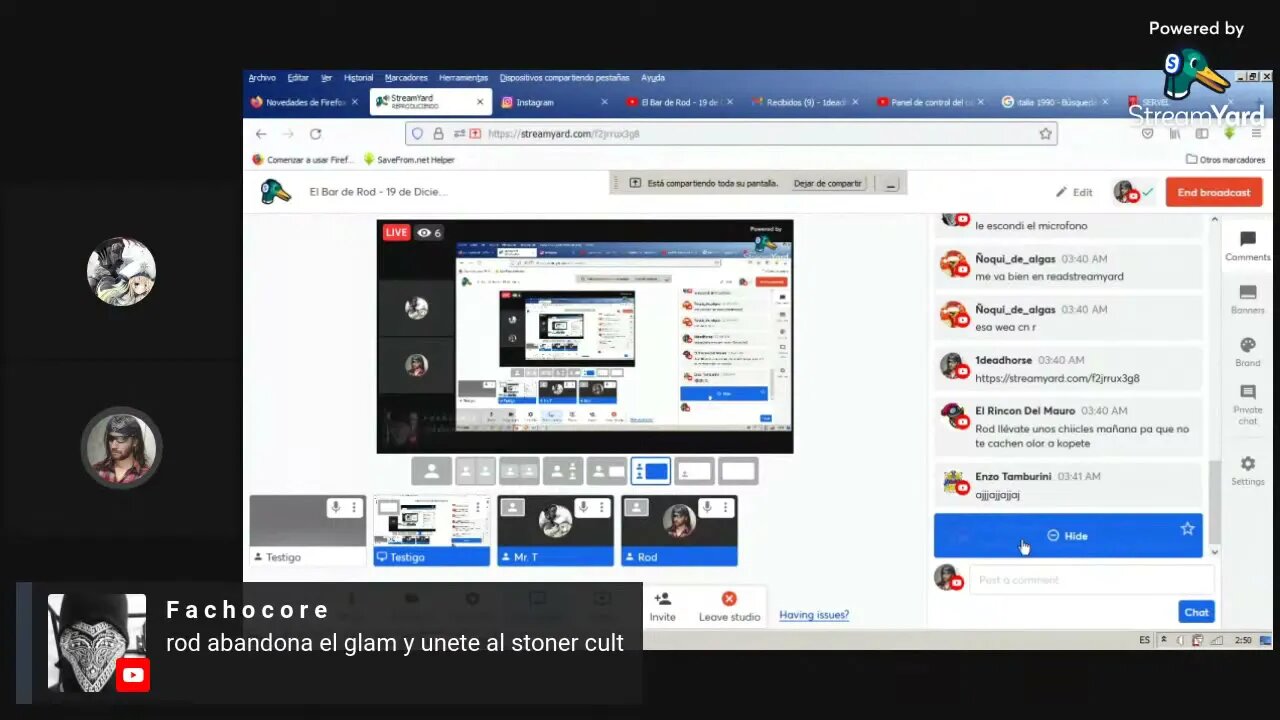The width and height of the screenshot is (1280, 720).
Task: Open the Having issues? link
Action: pyautogui.click(x=814, y=615)
